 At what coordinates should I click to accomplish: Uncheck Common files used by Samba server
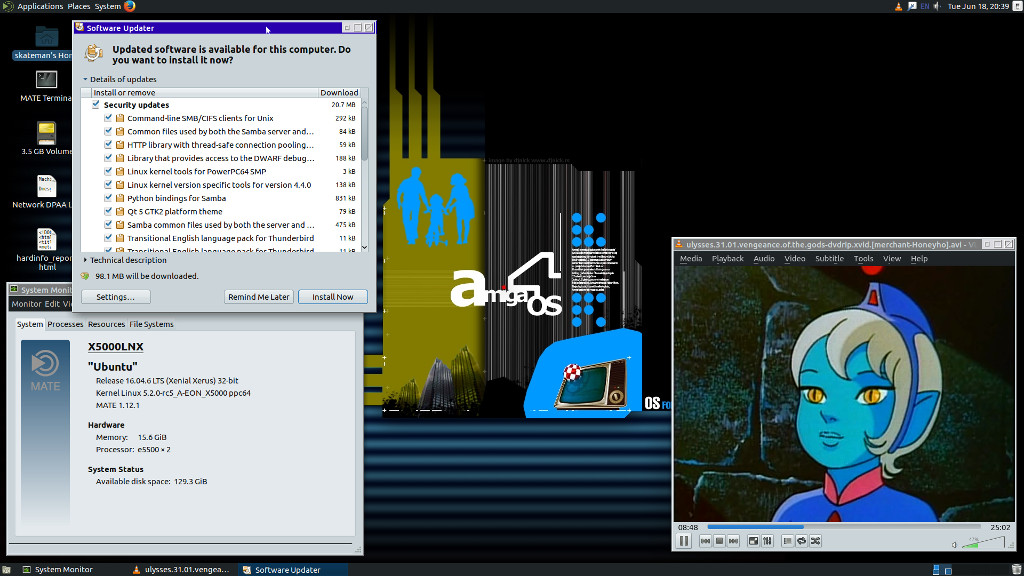click(108, 131)
